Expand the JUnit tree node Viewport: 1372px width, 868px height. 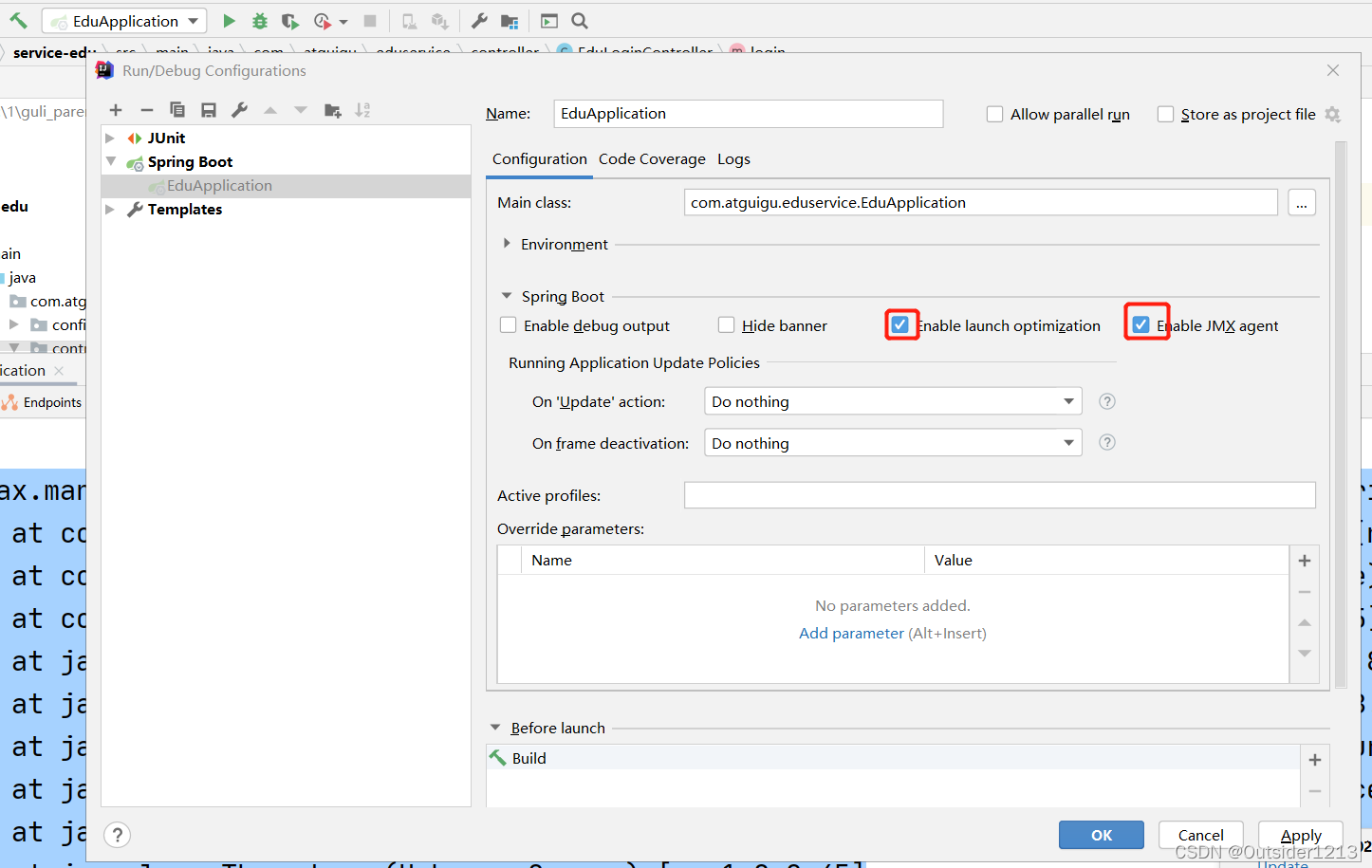110,139
